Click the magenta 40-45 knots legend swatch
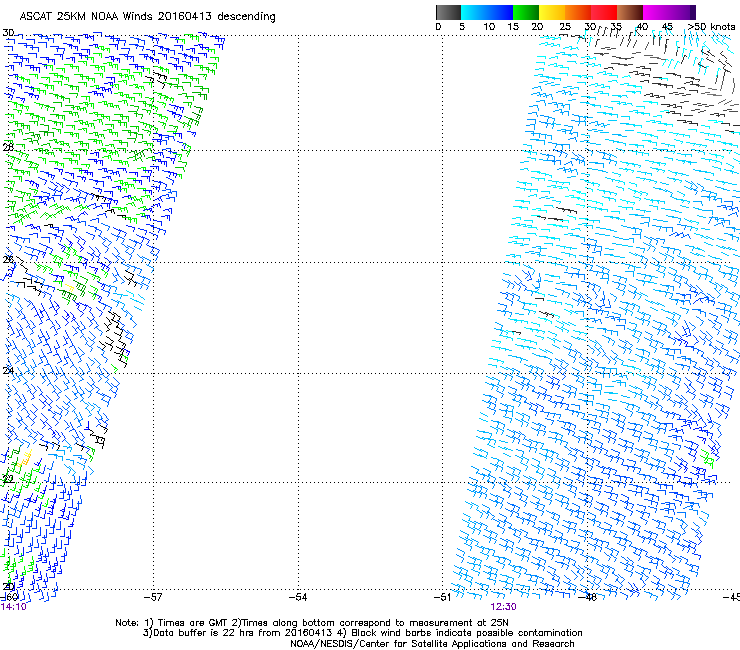Viewport: 740px width, 650px height. point(656,12)
